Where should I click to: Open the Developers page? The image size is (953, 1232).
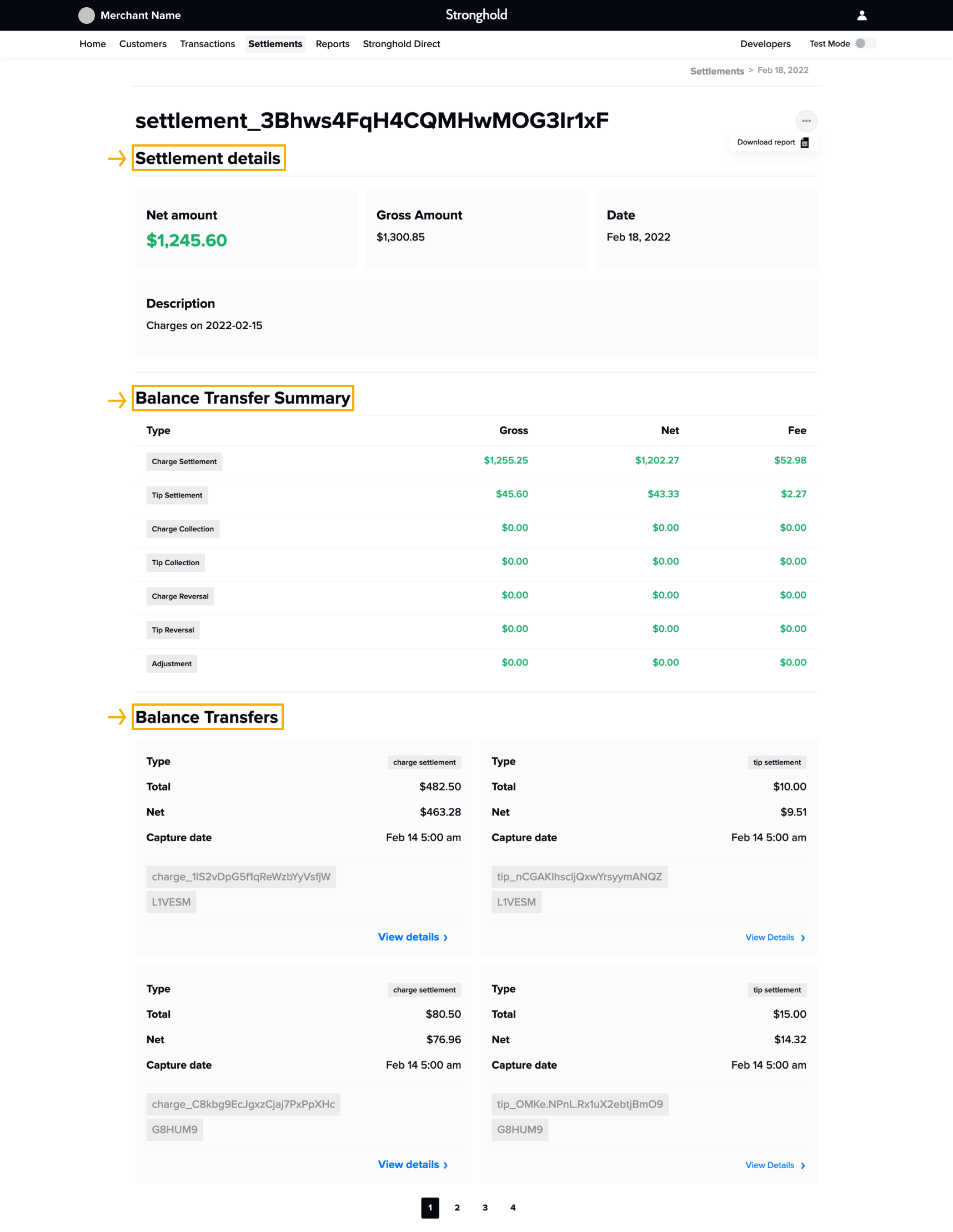(766, 43)
